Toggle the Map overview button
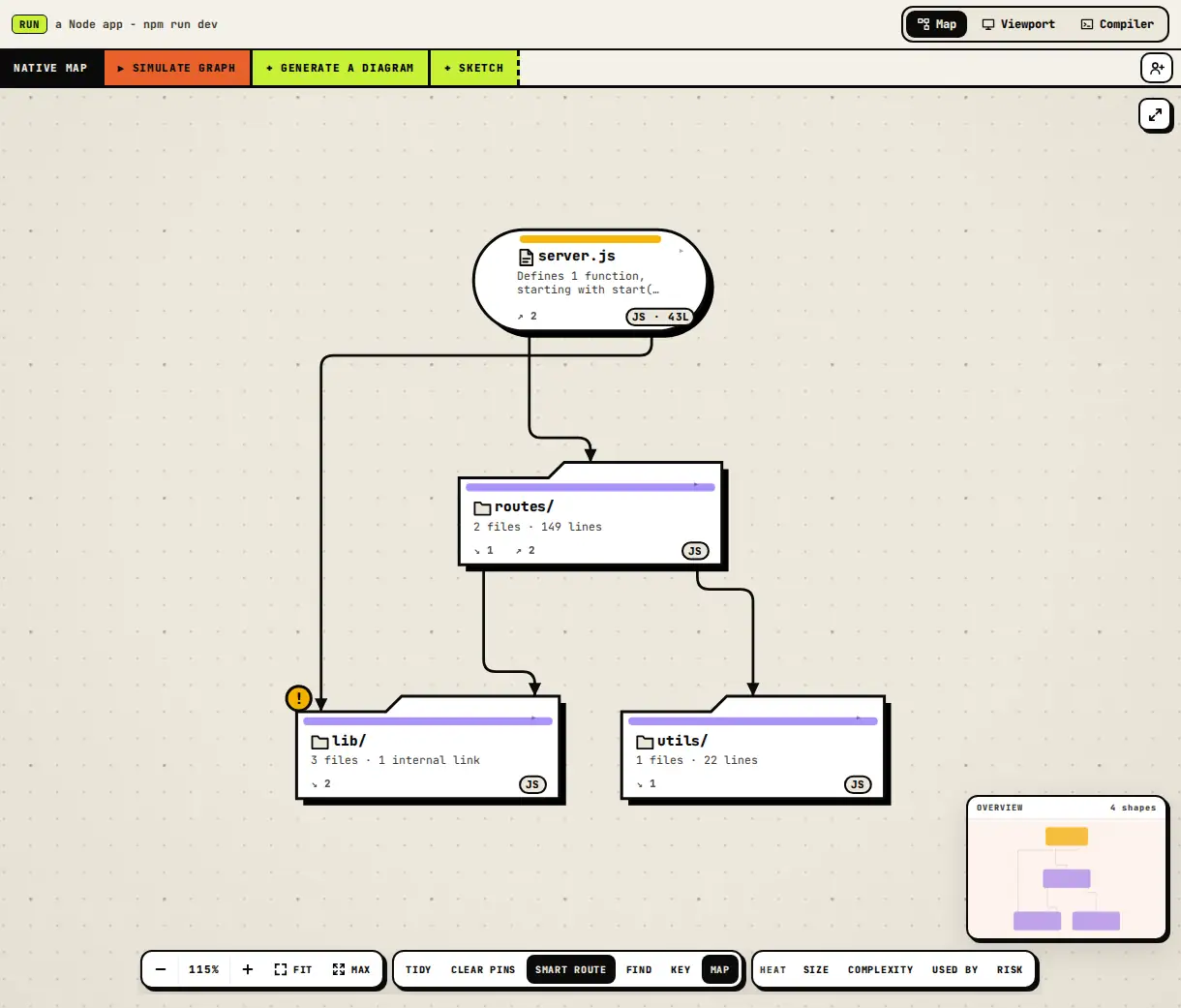This screenshot has height=1008, width=1181. (x=720, y=969)
